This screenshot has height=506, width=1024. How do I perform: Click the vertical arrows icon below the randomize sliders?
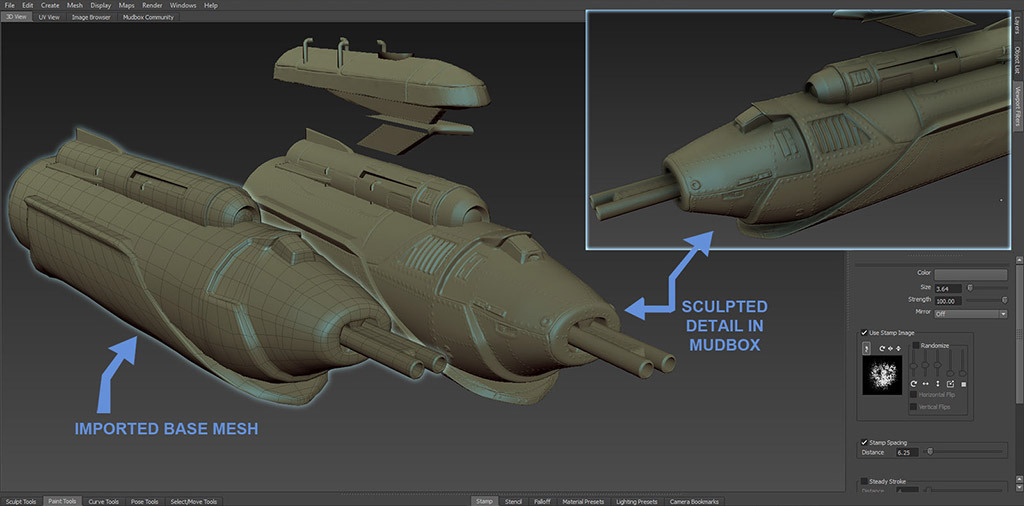click(938, 384)
